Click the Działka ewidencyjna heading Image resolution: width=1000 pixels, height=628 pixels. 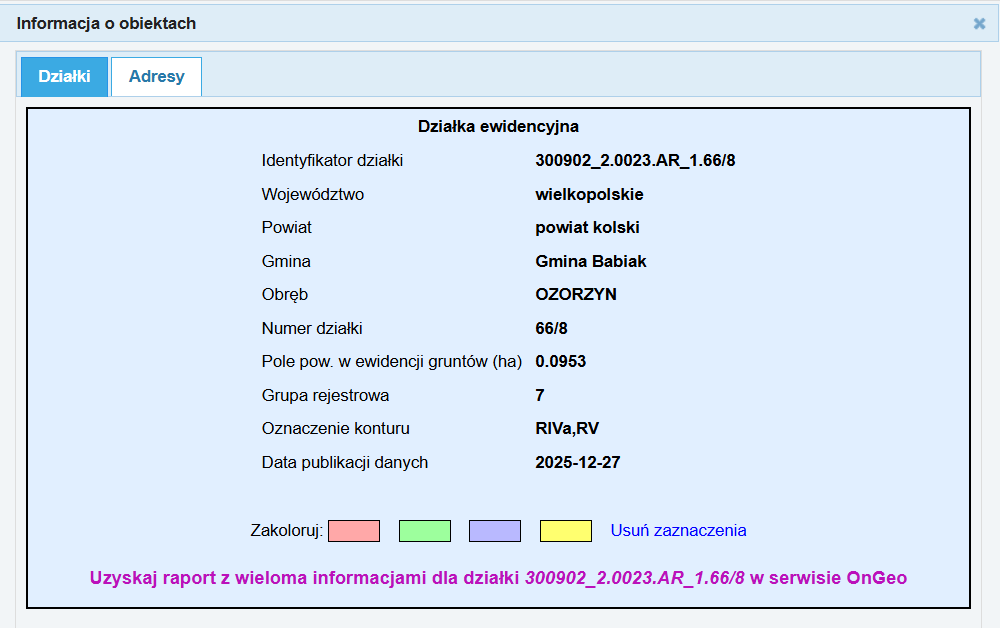point(498,127)
